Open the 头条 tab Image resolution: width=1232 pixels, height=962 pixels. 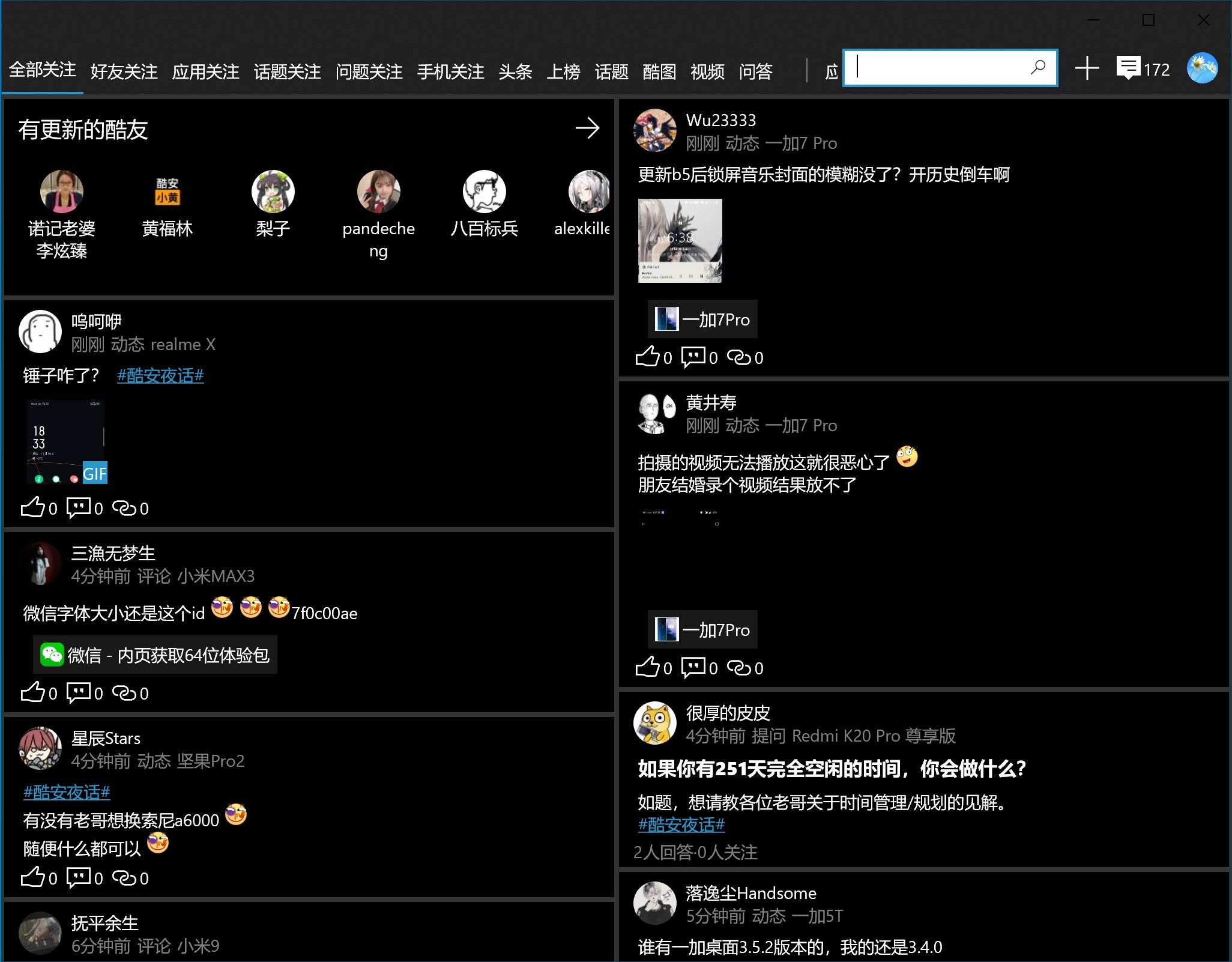515,72
